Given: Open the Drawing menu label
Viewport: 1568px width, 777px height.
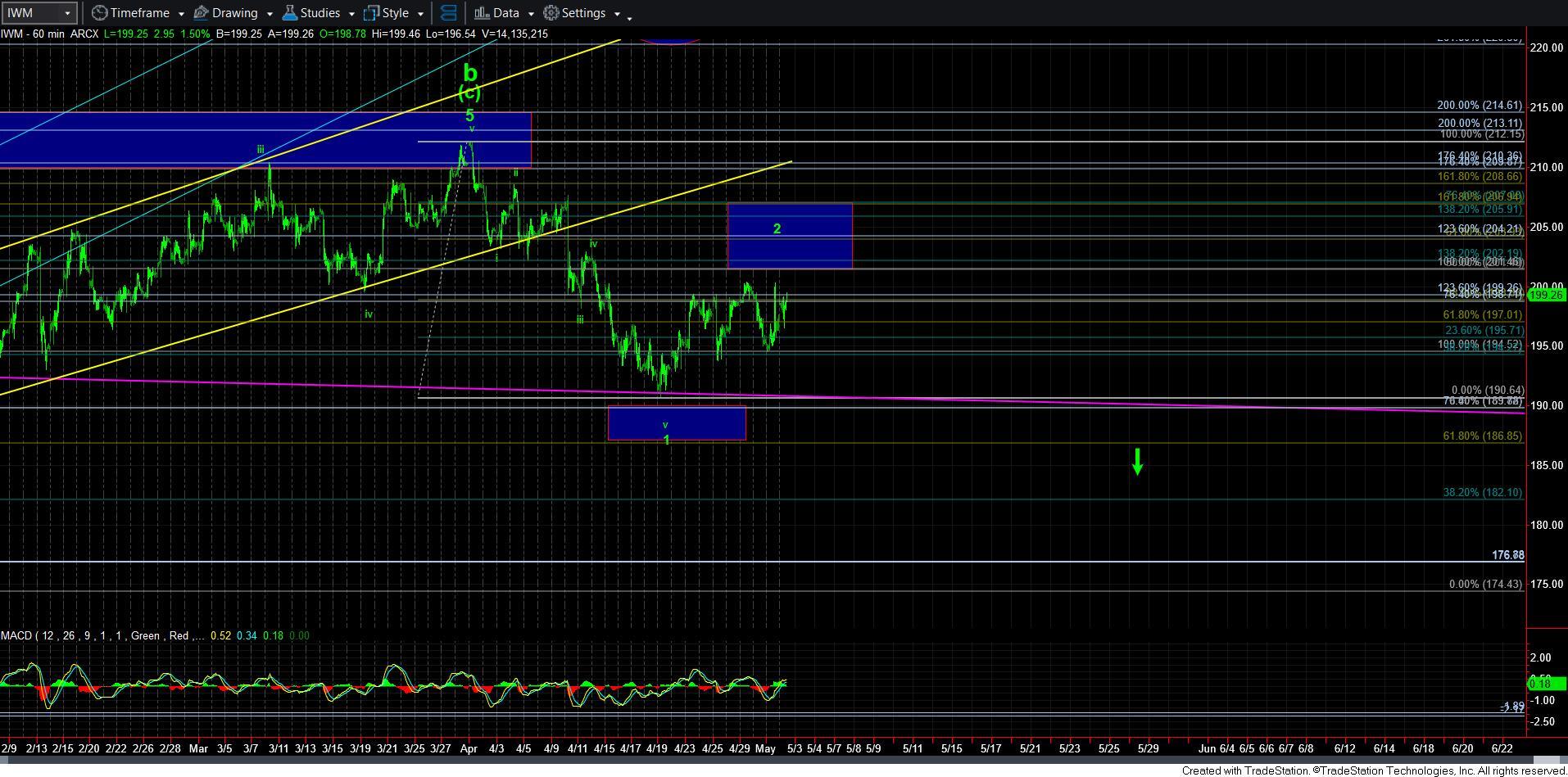Looking at the screenshot, I should coord(234,13).
